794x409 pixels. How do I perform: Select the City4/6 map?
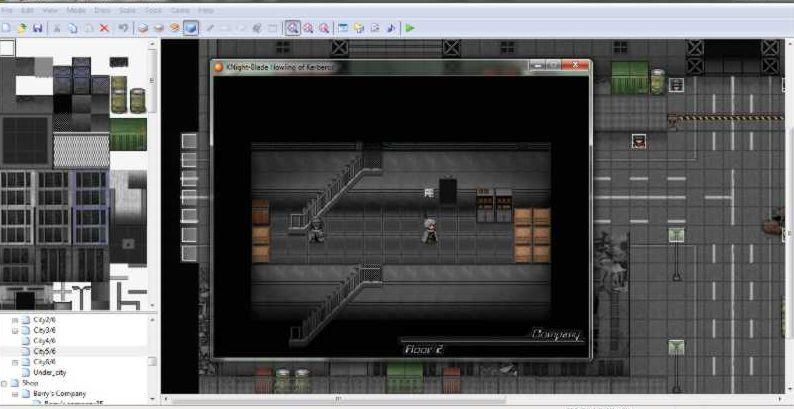coord(45,341)
